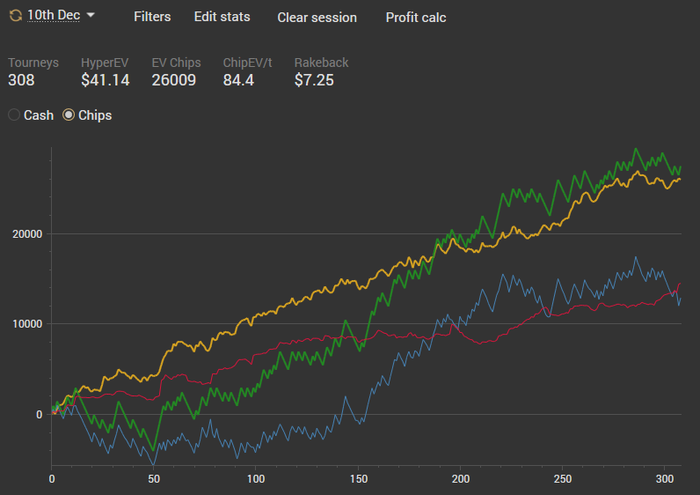Screen dimensions: 700x495
Task: Click the HyperEV value $41.14
Action: click(x=105, y=80)
